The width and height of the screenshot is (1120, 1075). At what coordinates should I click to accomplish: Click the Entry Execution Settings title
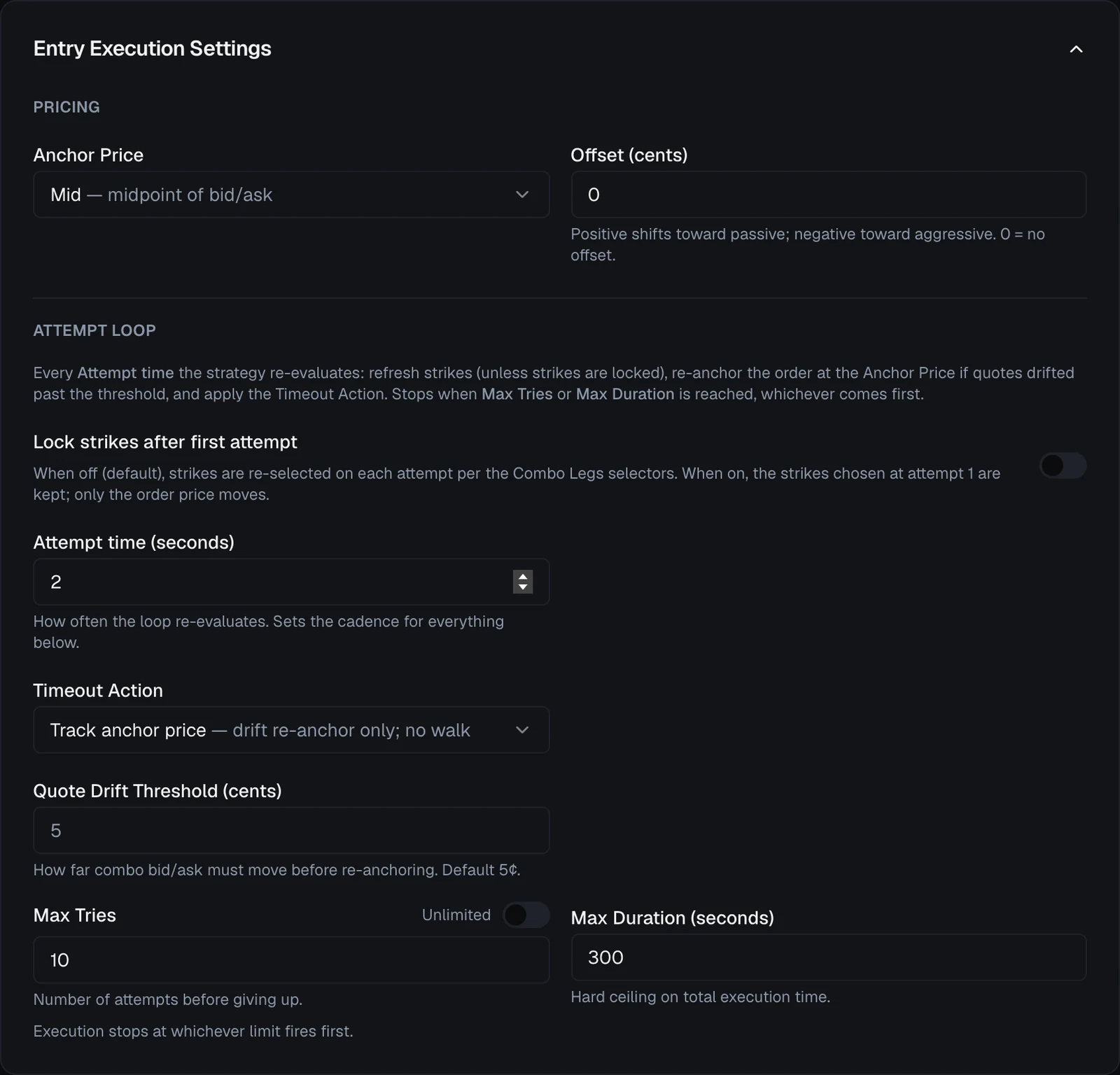click(153, 48)
